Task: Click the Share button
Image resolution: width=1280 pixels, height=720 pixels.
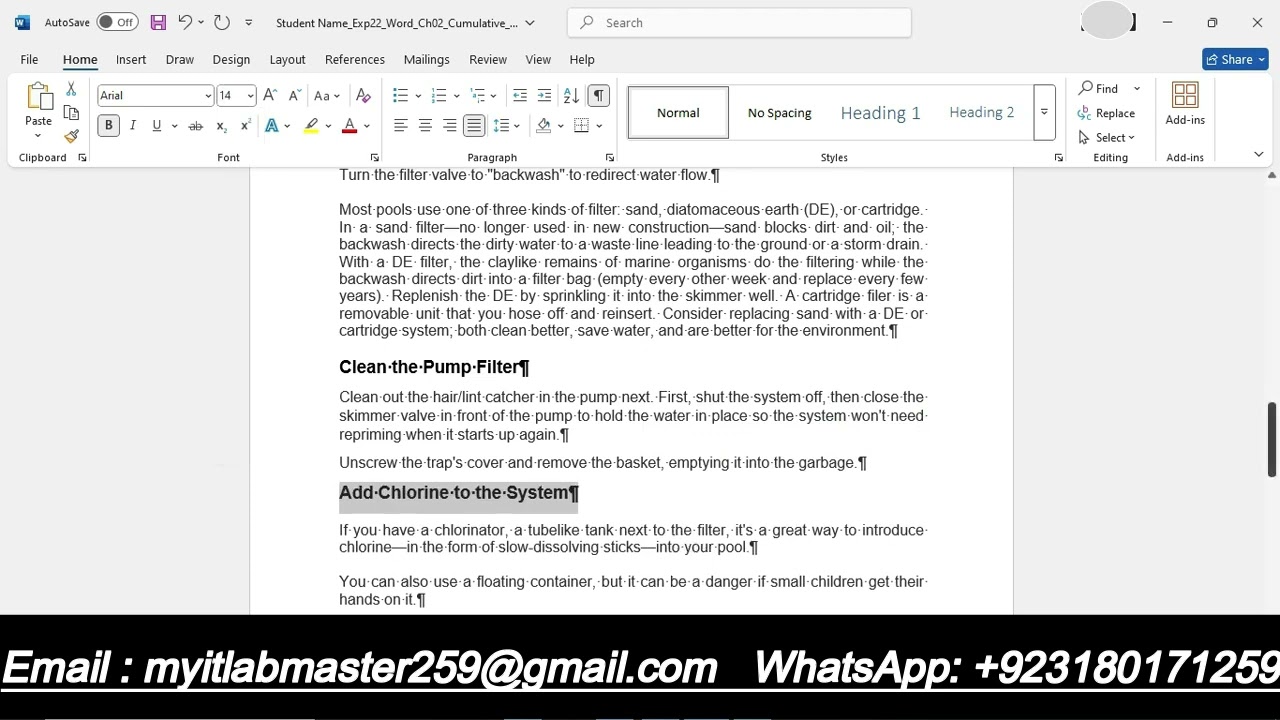Action: pos(1236,59)
